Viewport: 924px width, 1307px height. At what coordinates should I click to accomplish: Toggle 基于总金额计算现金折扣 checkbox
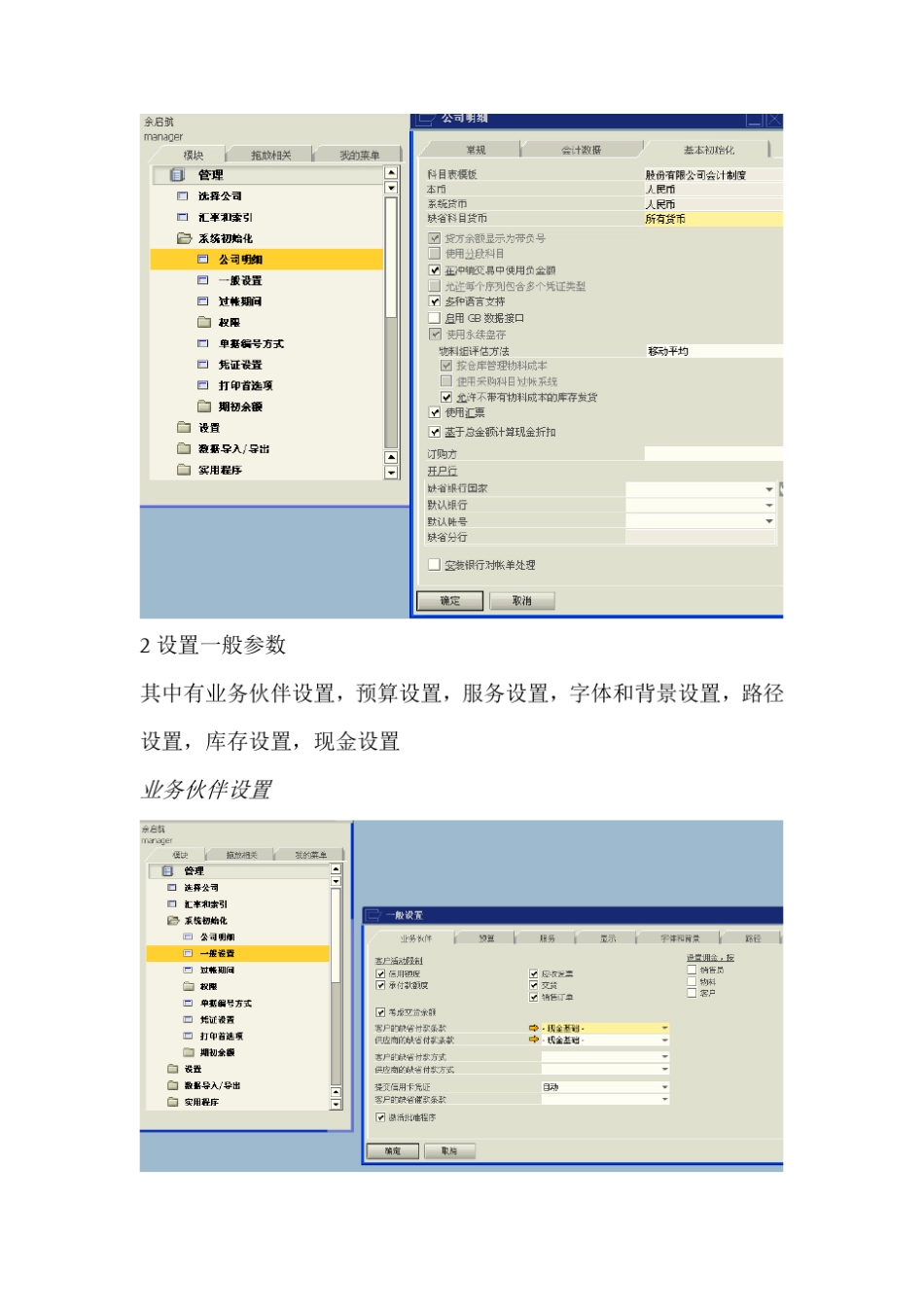pyautogui.click(x=435, y=432)
